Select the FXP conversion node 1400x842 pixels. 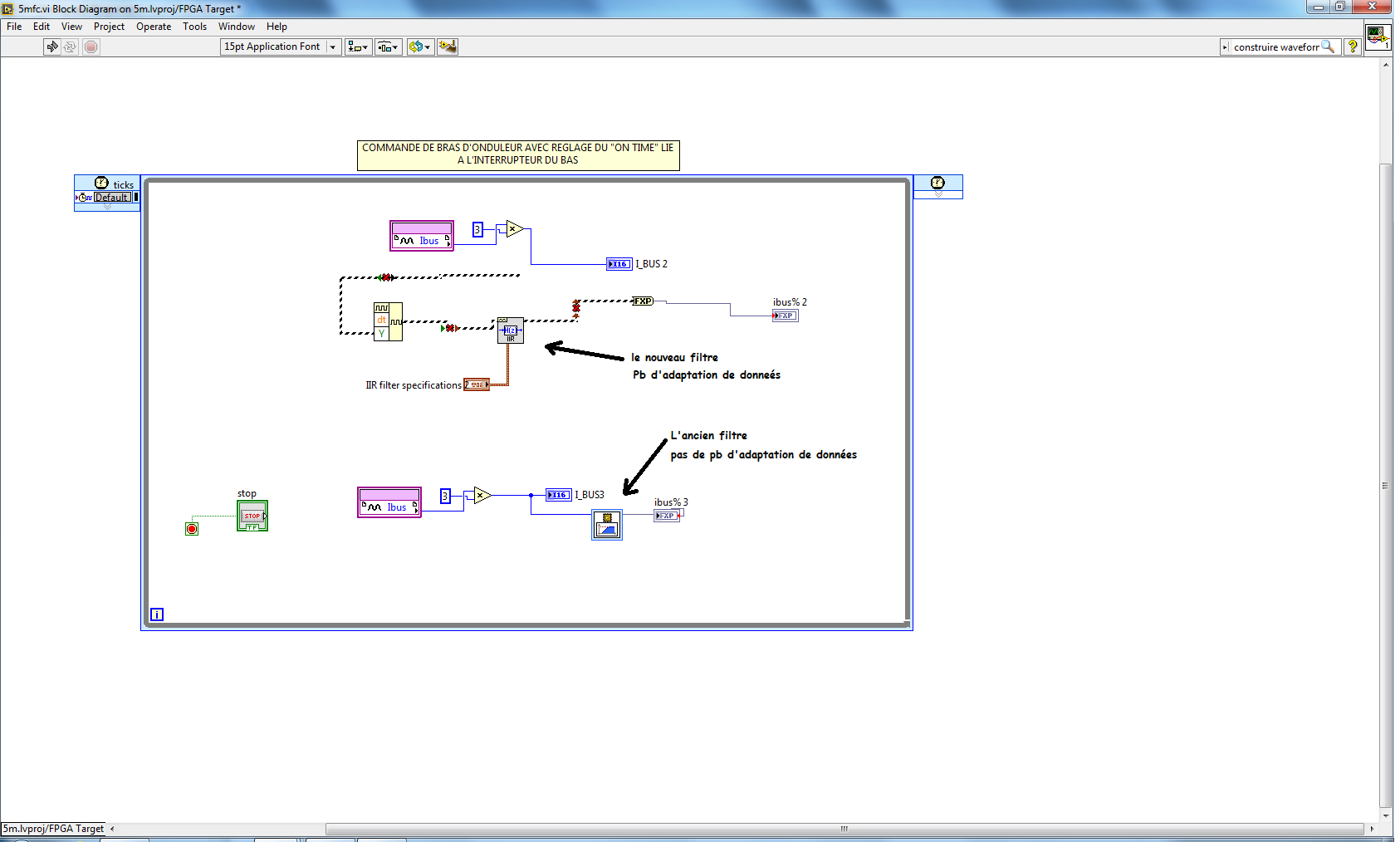coord(643,301)
